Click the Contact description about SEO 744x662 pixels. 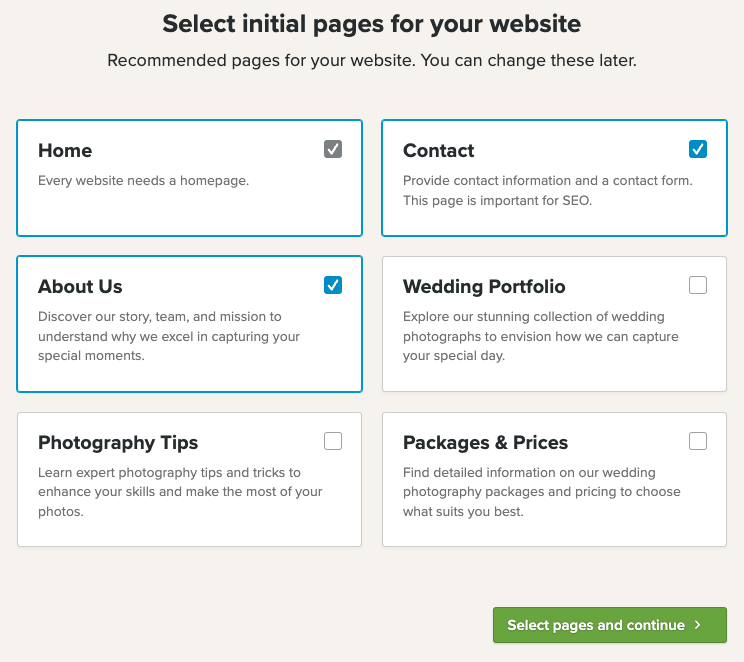point(497,200)
